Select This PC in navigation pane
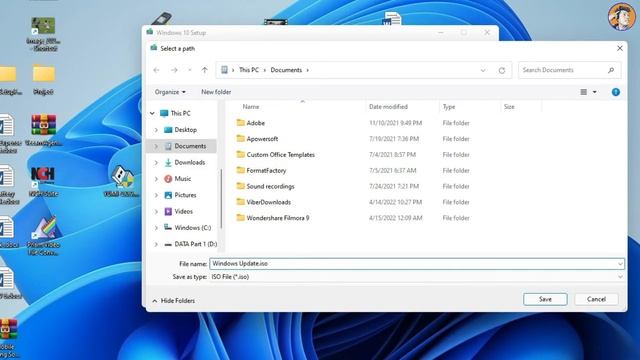 point(180,113)
